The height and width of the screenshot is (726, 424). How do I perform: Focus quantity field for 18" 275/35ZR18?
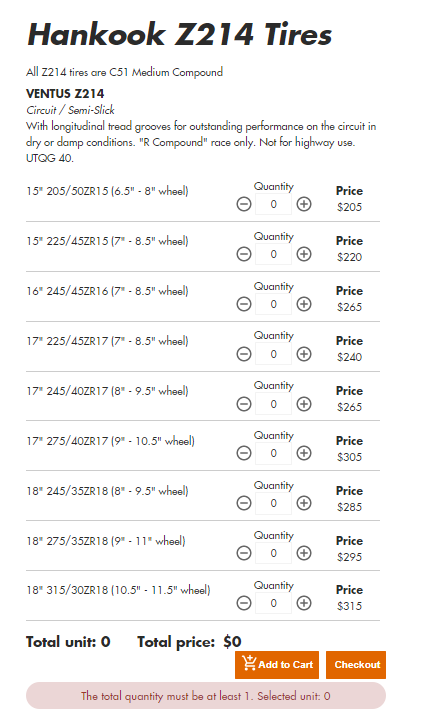click(x=274, y=553)
